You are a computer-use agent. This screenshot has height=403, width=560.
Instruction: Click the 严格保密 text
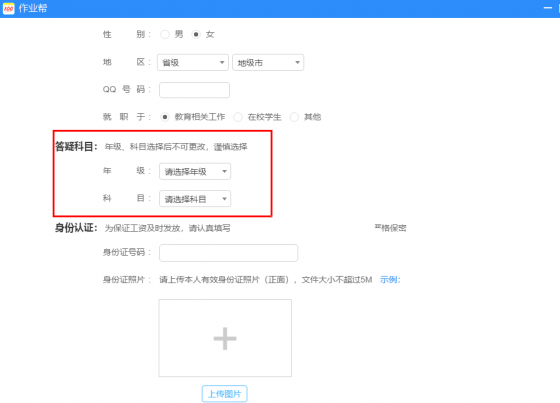390,228
